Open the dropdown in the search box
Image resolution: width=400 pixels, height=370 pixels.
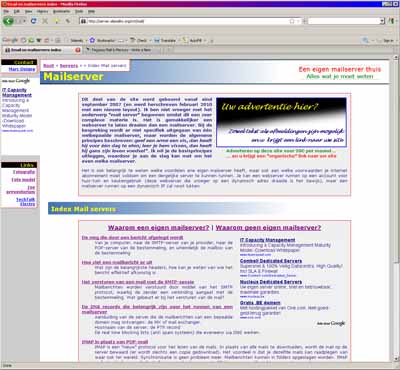click(x=382, y=21)
